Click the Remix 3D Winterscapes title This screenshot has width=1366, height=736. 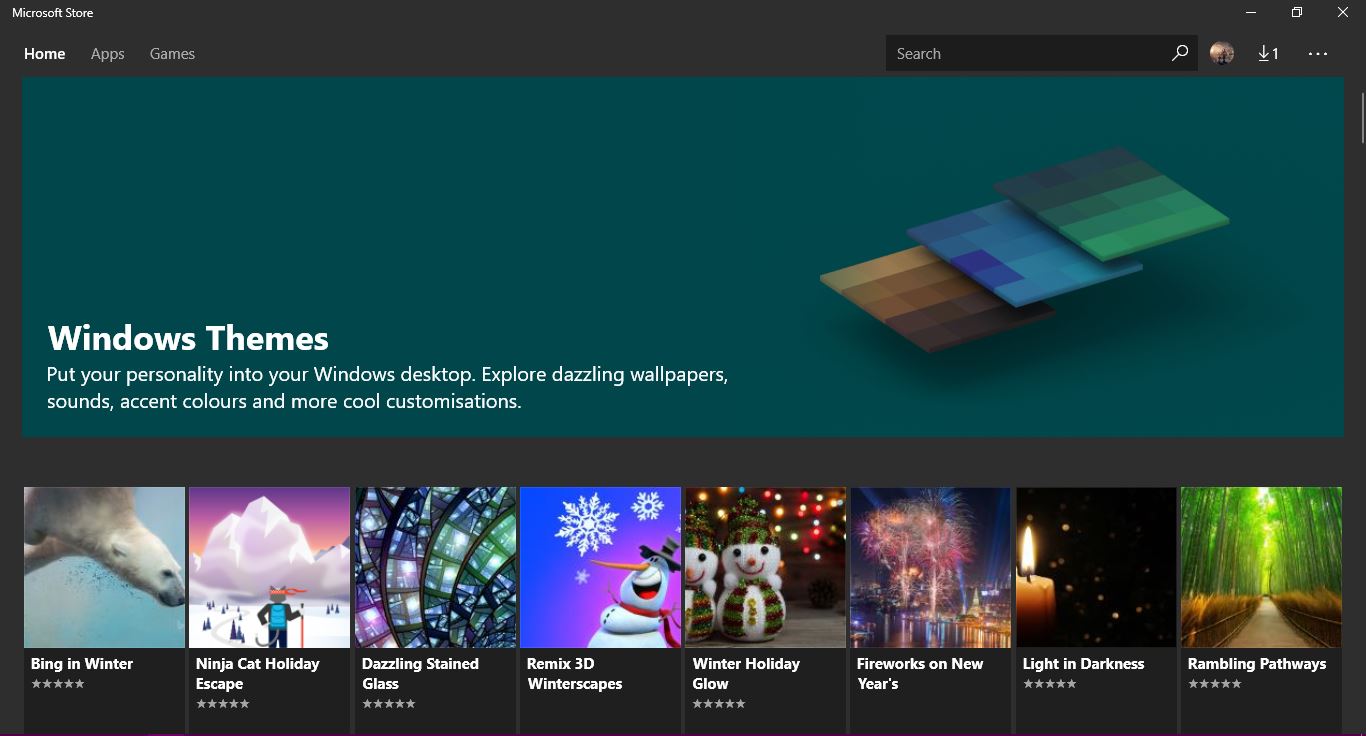(574, 674)
